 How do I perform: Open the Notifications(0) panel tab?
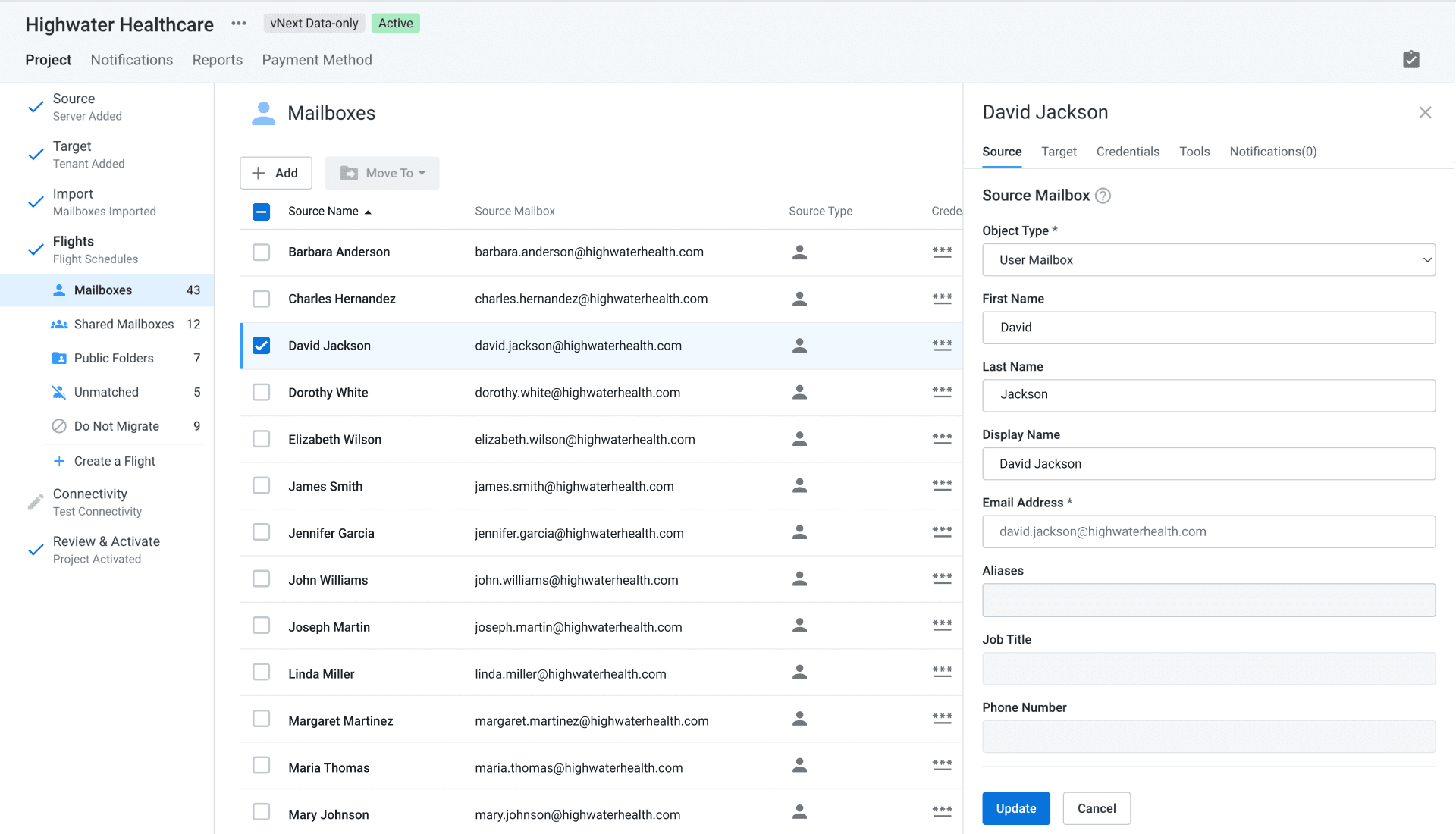[1272, 152]
